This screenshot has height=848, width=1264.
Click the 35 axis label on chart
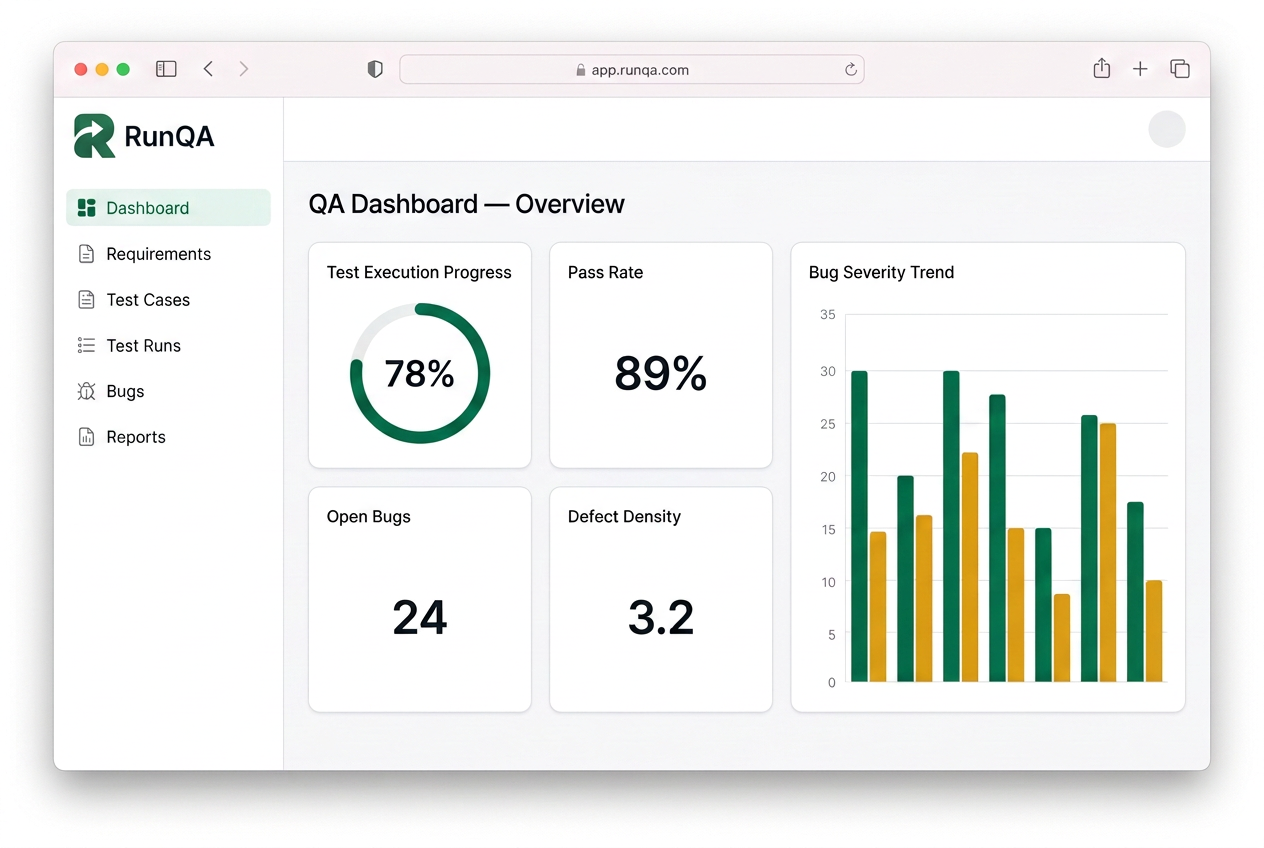(x=827, y=314)
